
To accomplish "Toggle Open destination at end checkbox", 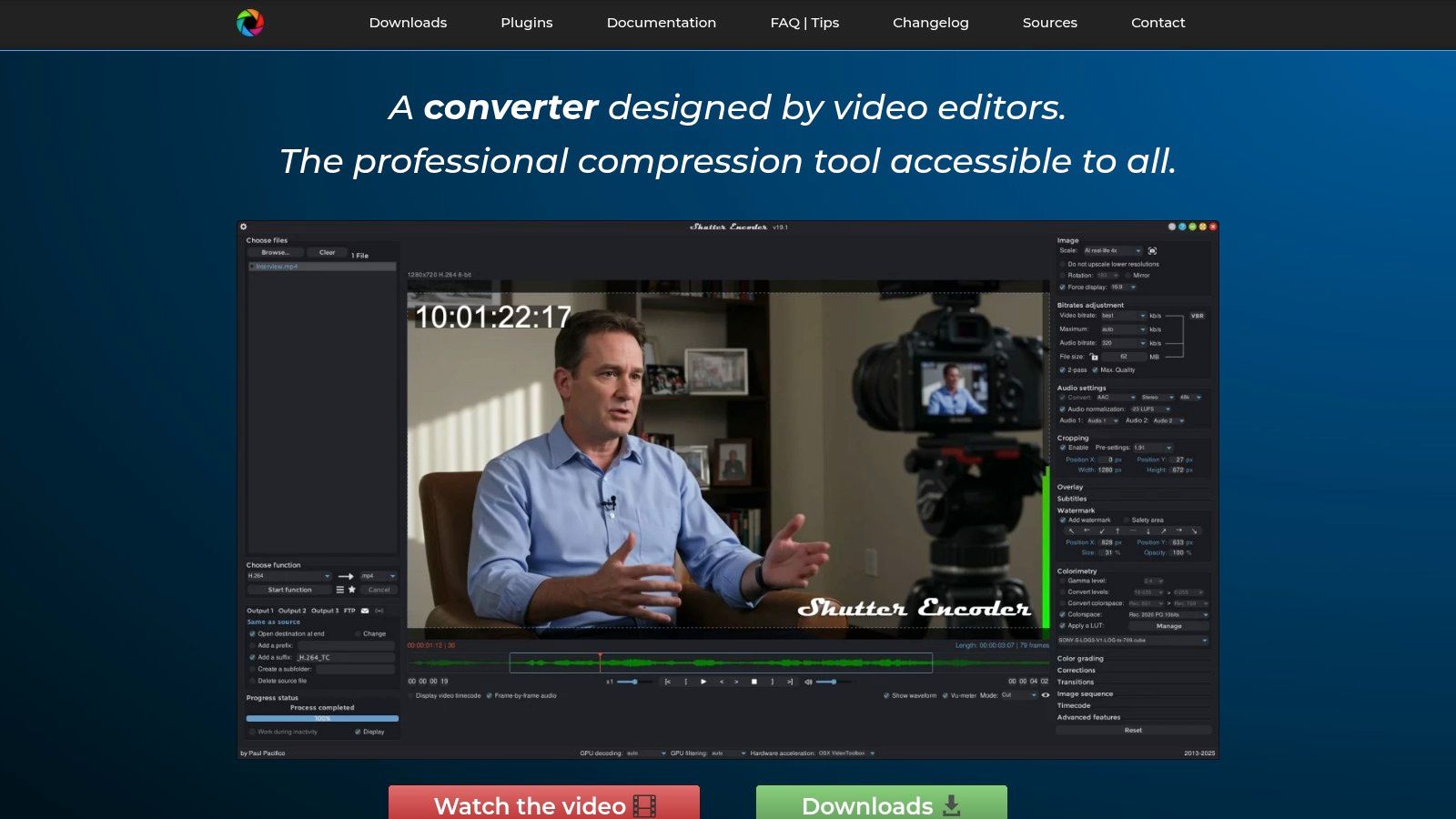I will (x=252, y=633).
